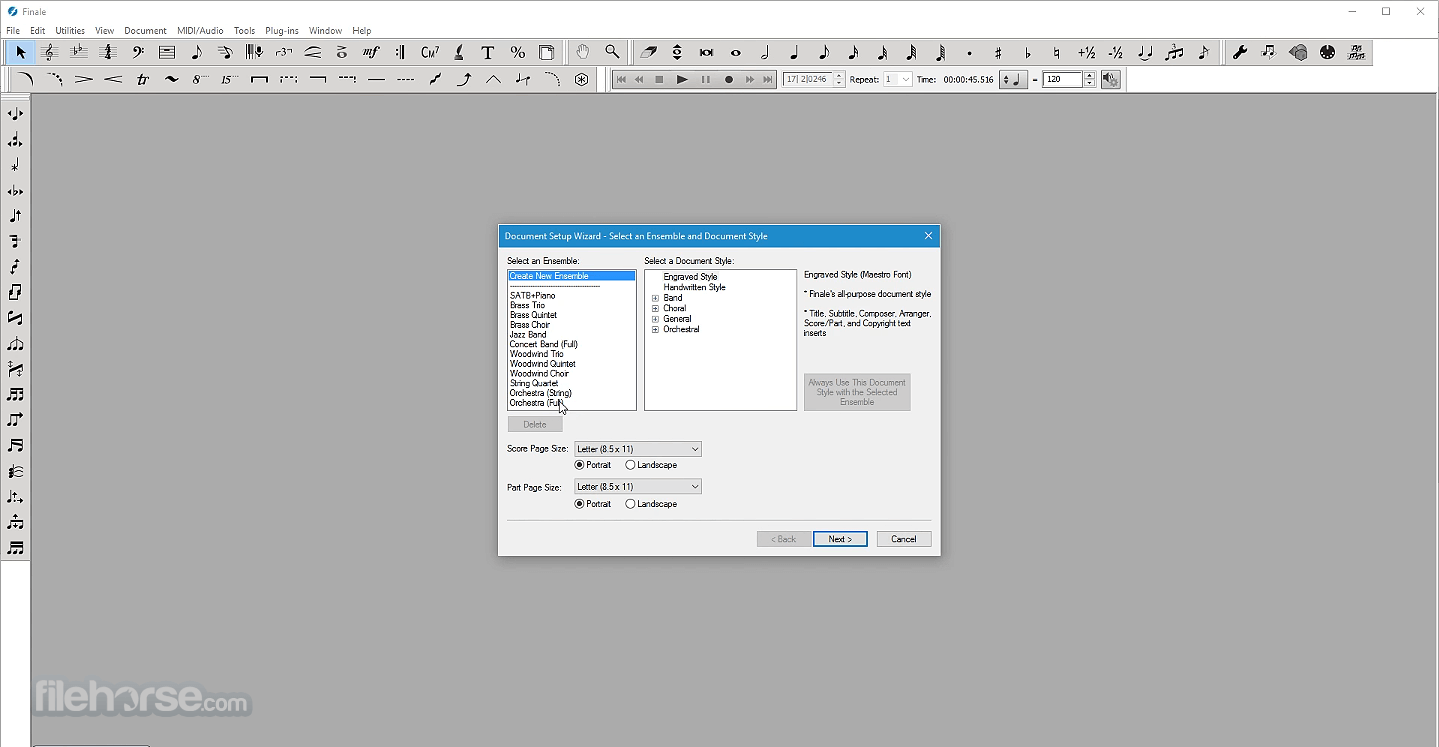Stop playback with the square button
The width and height of the screenshot is (1439, 747).
coord(659,79)
